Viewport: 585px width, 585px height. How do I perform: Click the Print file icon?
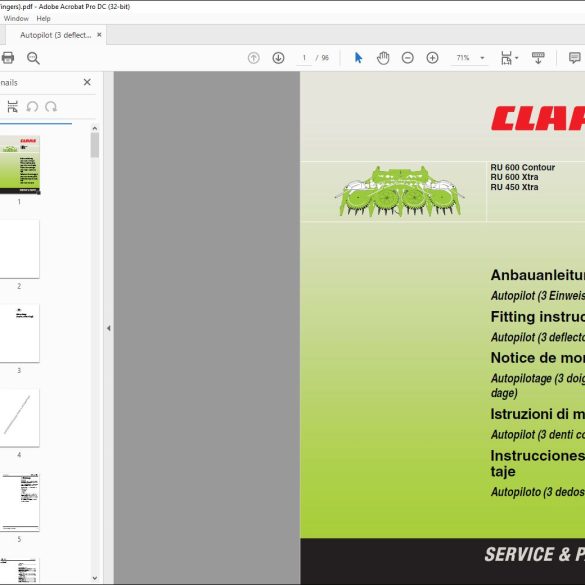[x=7, y=58]
